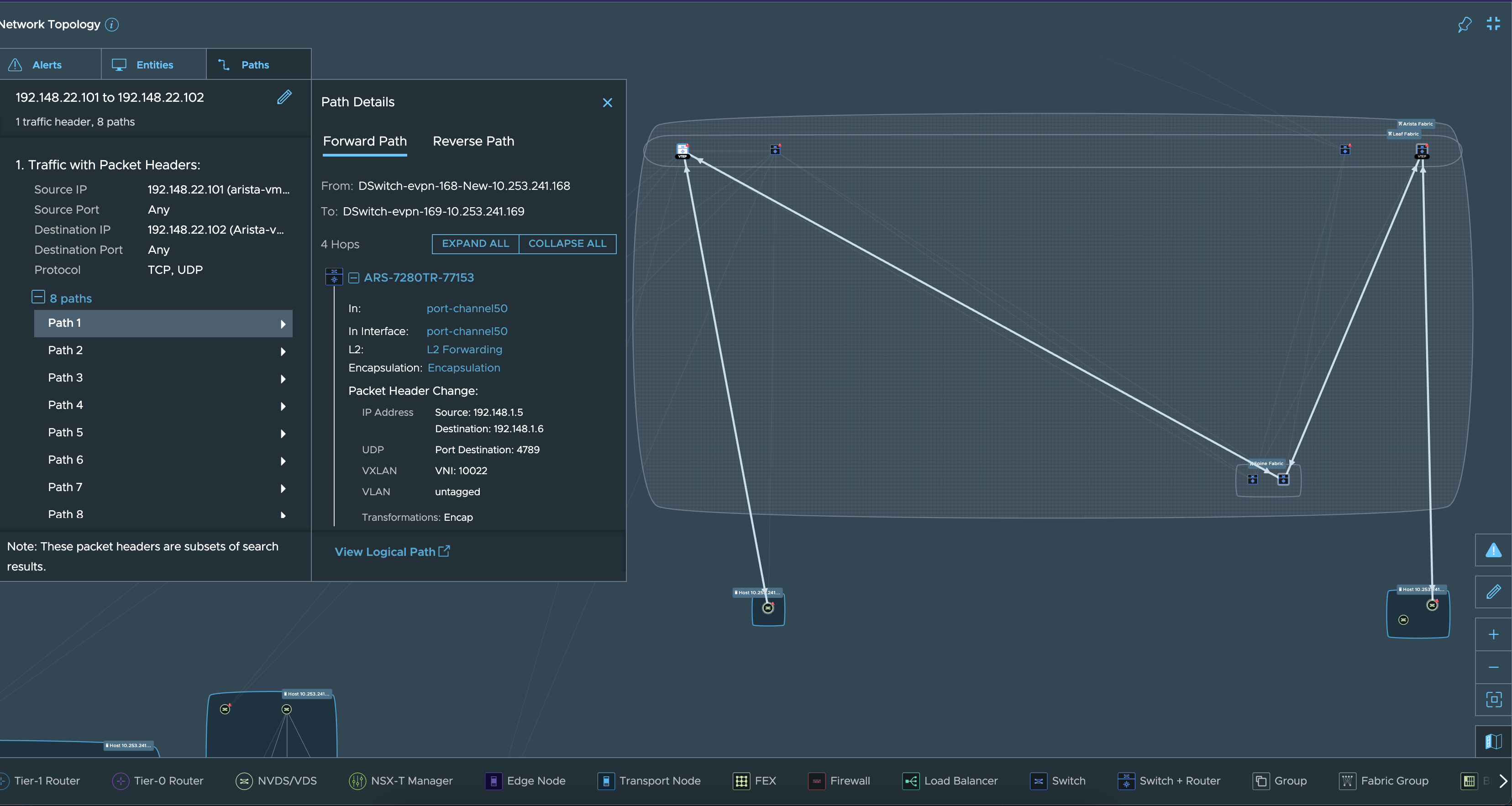Click EXPAND ALL button in Path Details
Image resolution: width=1512 pixels, height=806 pixels.
click(474, 243)
